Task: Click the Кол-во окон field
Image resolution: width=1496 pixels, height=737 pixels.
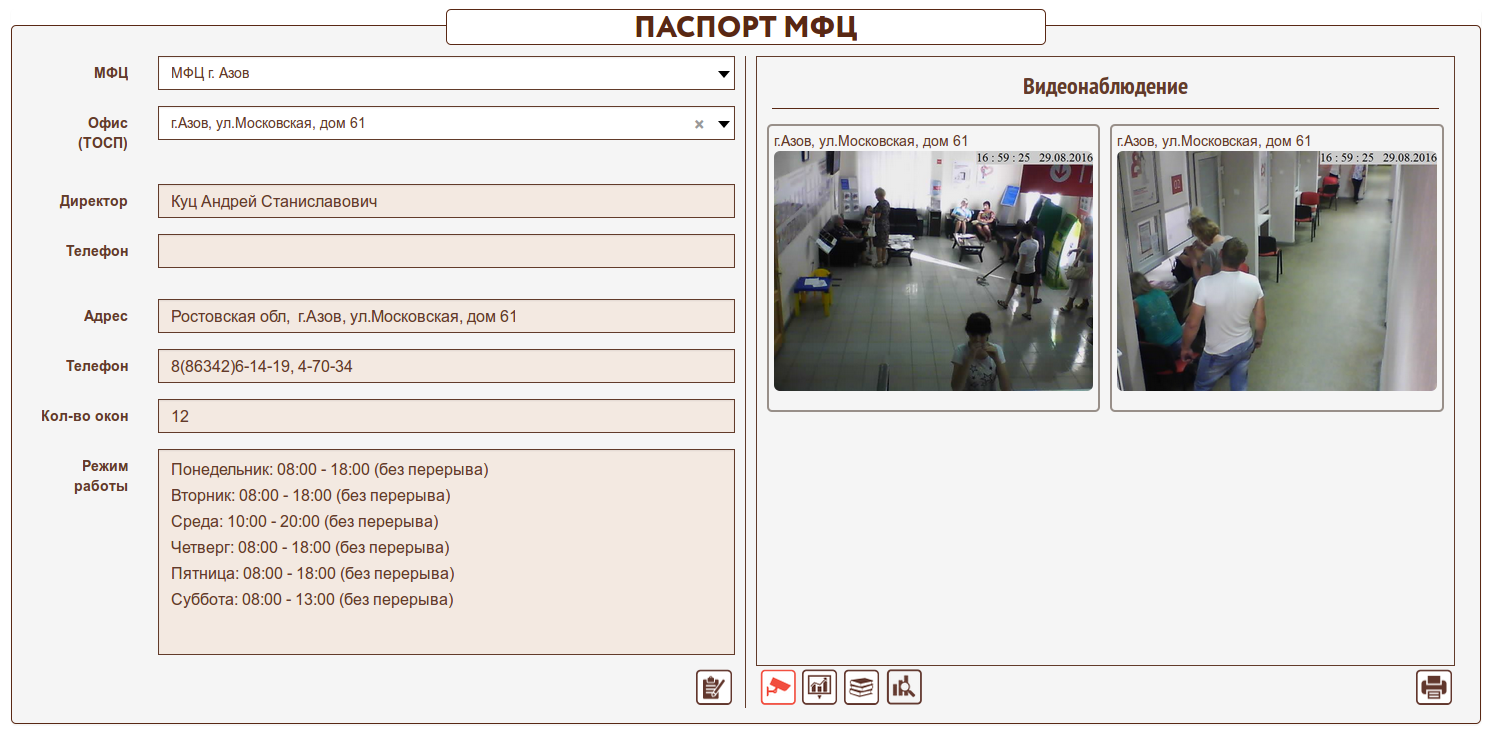Action: pos(446,416)
